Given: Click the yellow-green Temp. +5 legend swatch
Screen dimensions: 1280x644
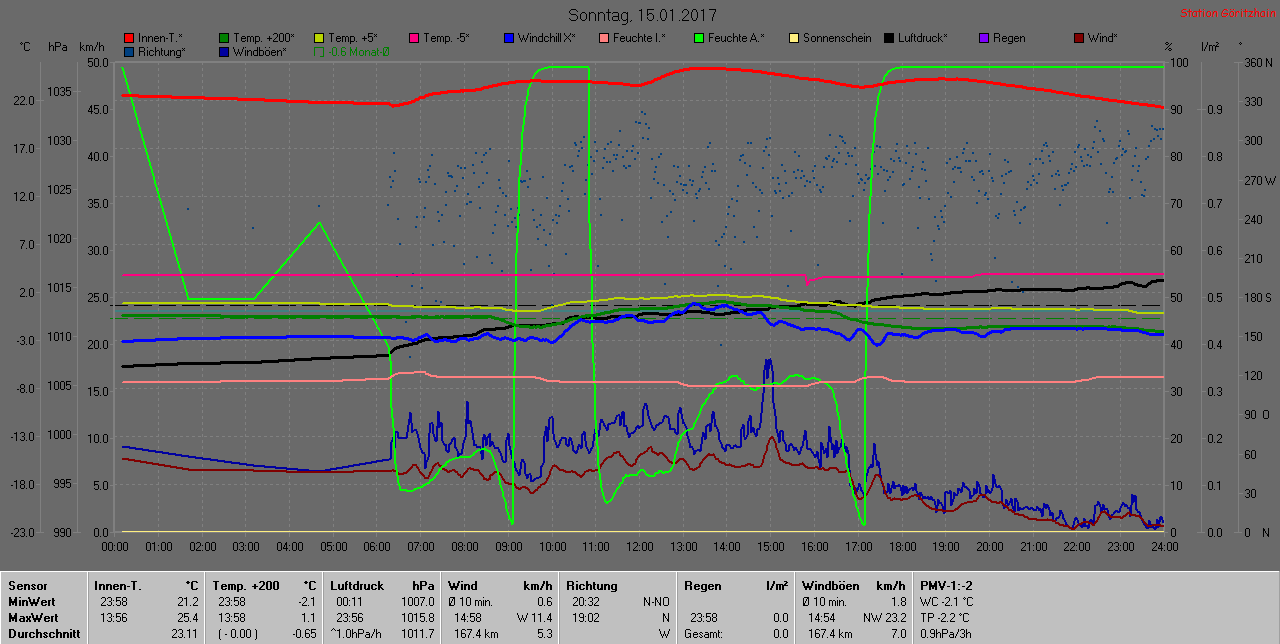Looking at the screenshot, I should (320, 38).
